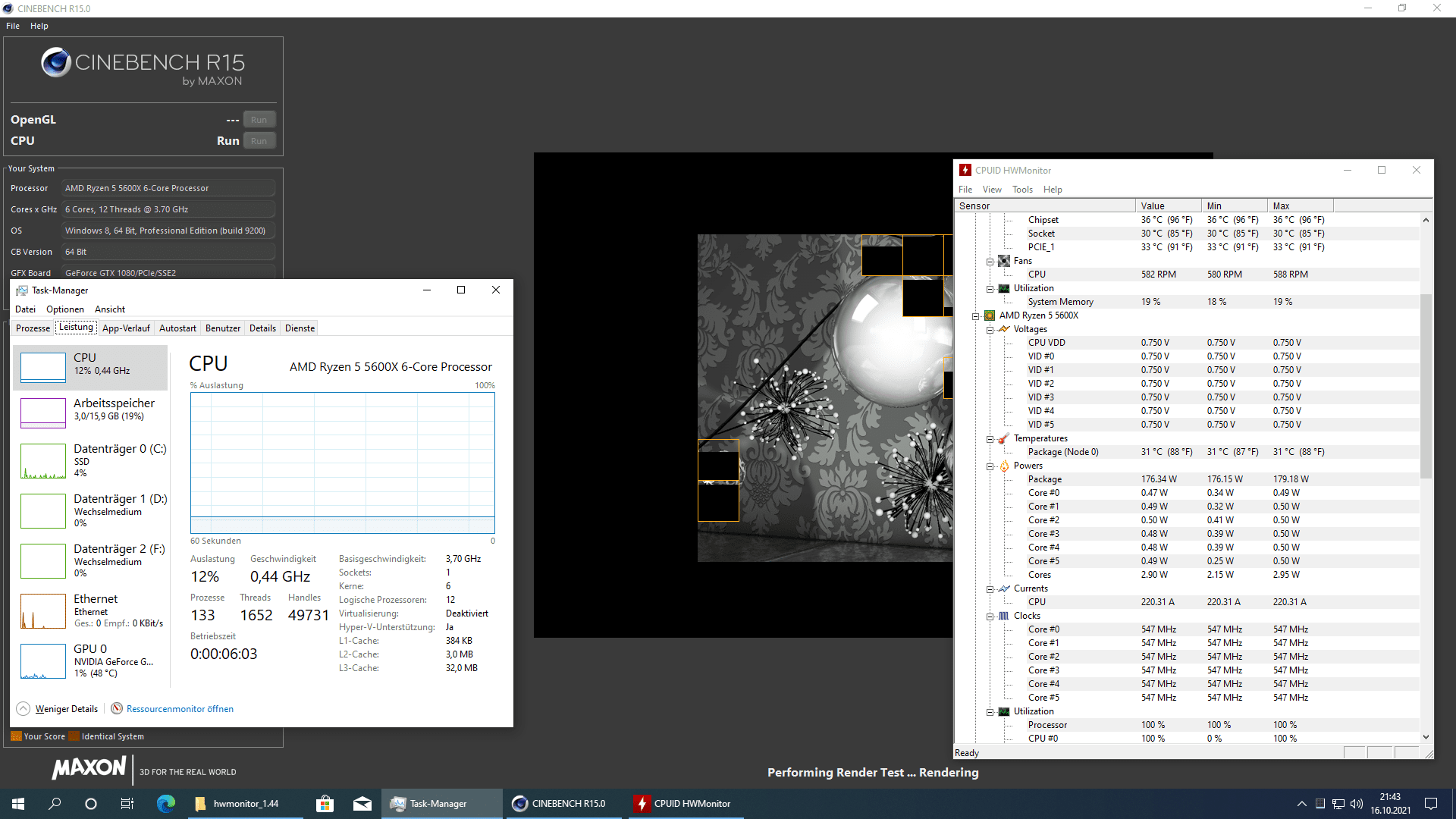Open the Mail app on taskbar
This screenshot has width=1456, height=819.
click(362, 804)
